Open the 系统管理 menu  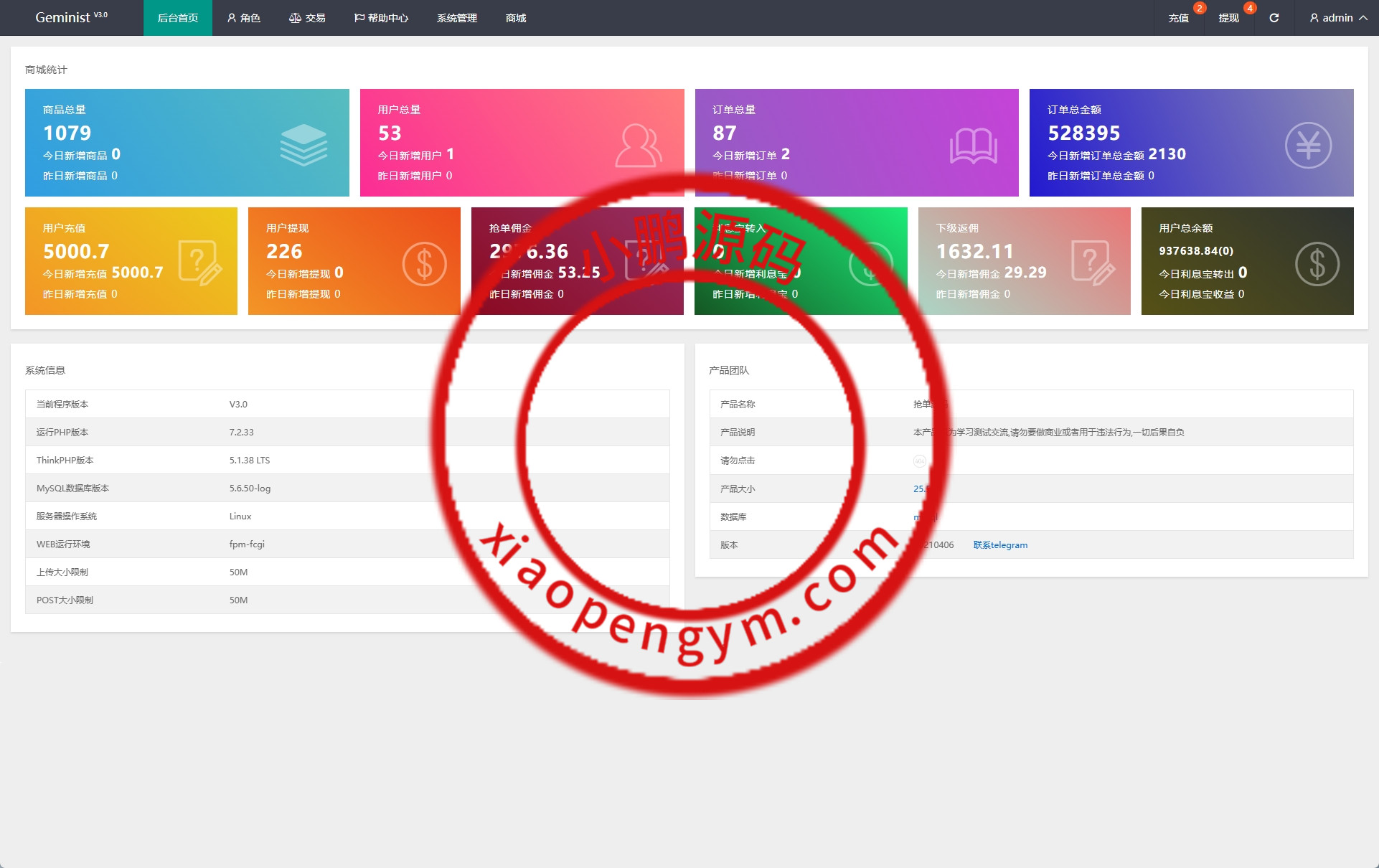click(457, 18)
